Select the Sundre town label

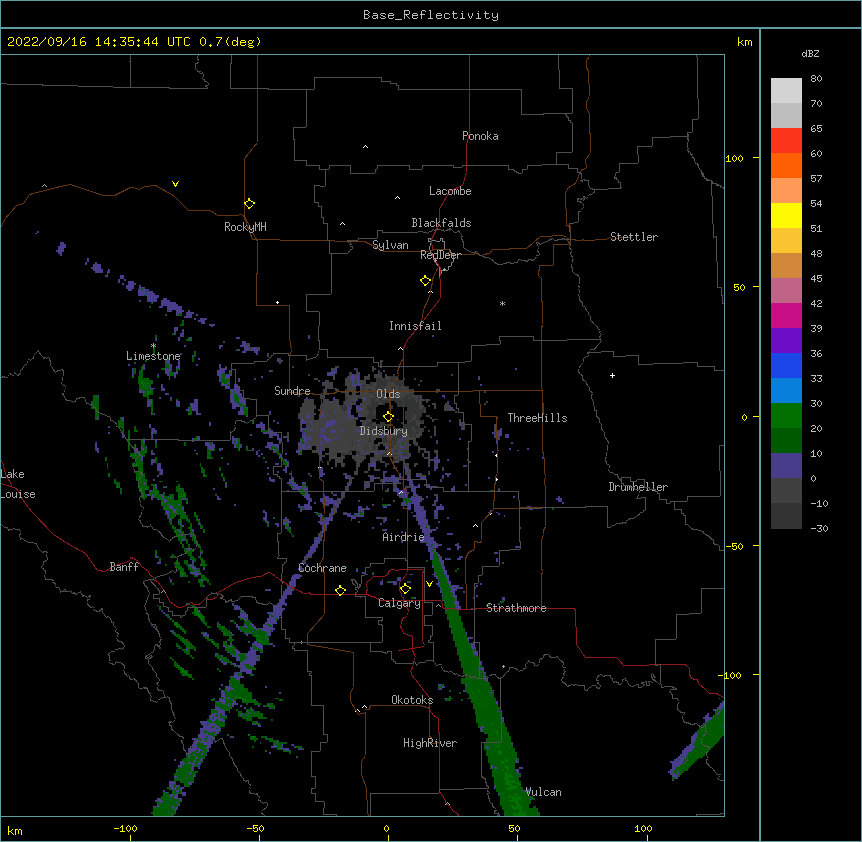(x=292, y=391)
